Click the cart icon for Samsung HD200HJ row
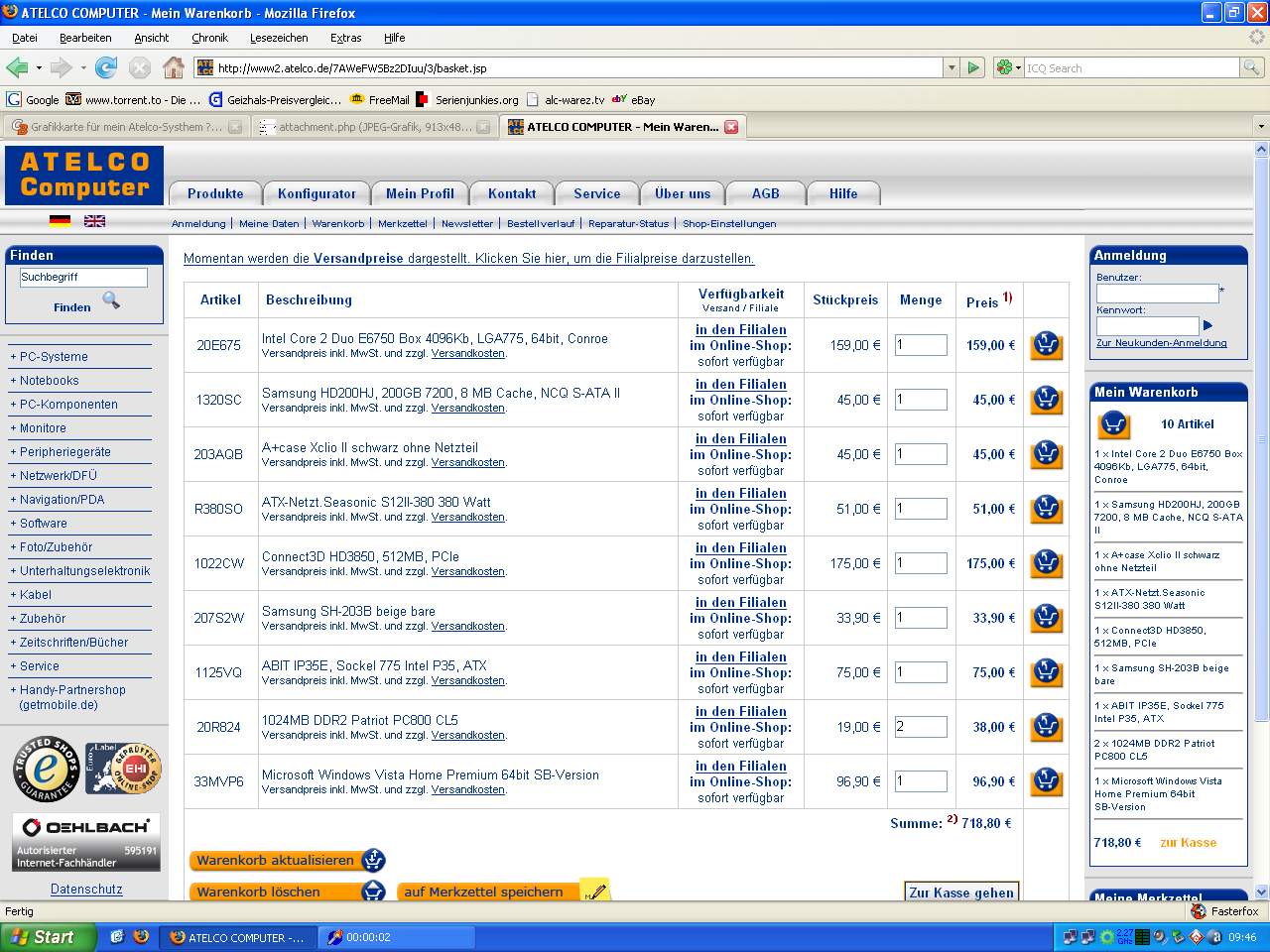The image size is (1270, 952). 1047,400
